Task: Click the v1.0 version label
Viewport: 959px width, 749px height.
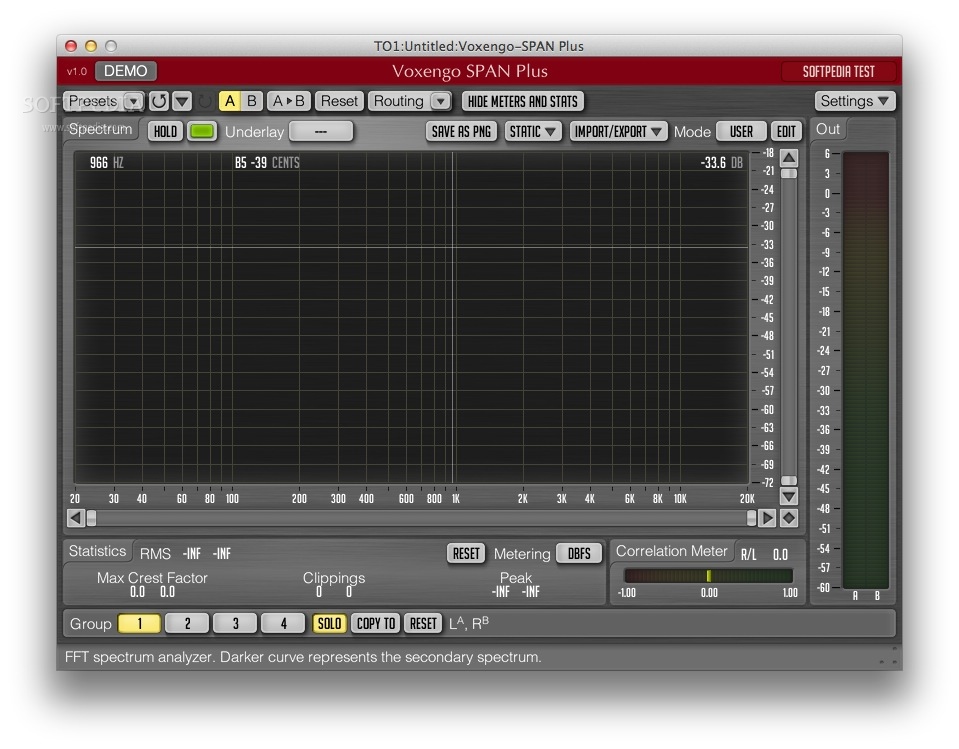Action: 76,72
